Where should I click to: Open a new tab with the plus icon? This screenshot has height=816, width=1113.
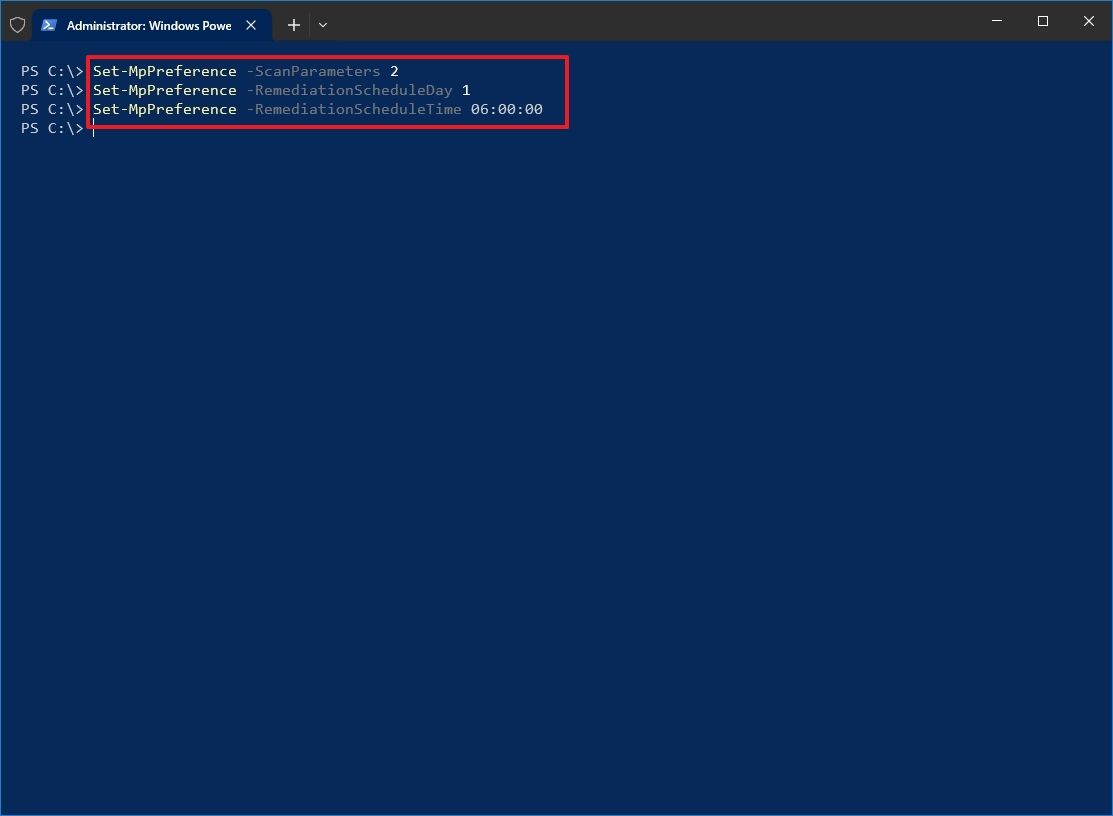pos(293,24)
